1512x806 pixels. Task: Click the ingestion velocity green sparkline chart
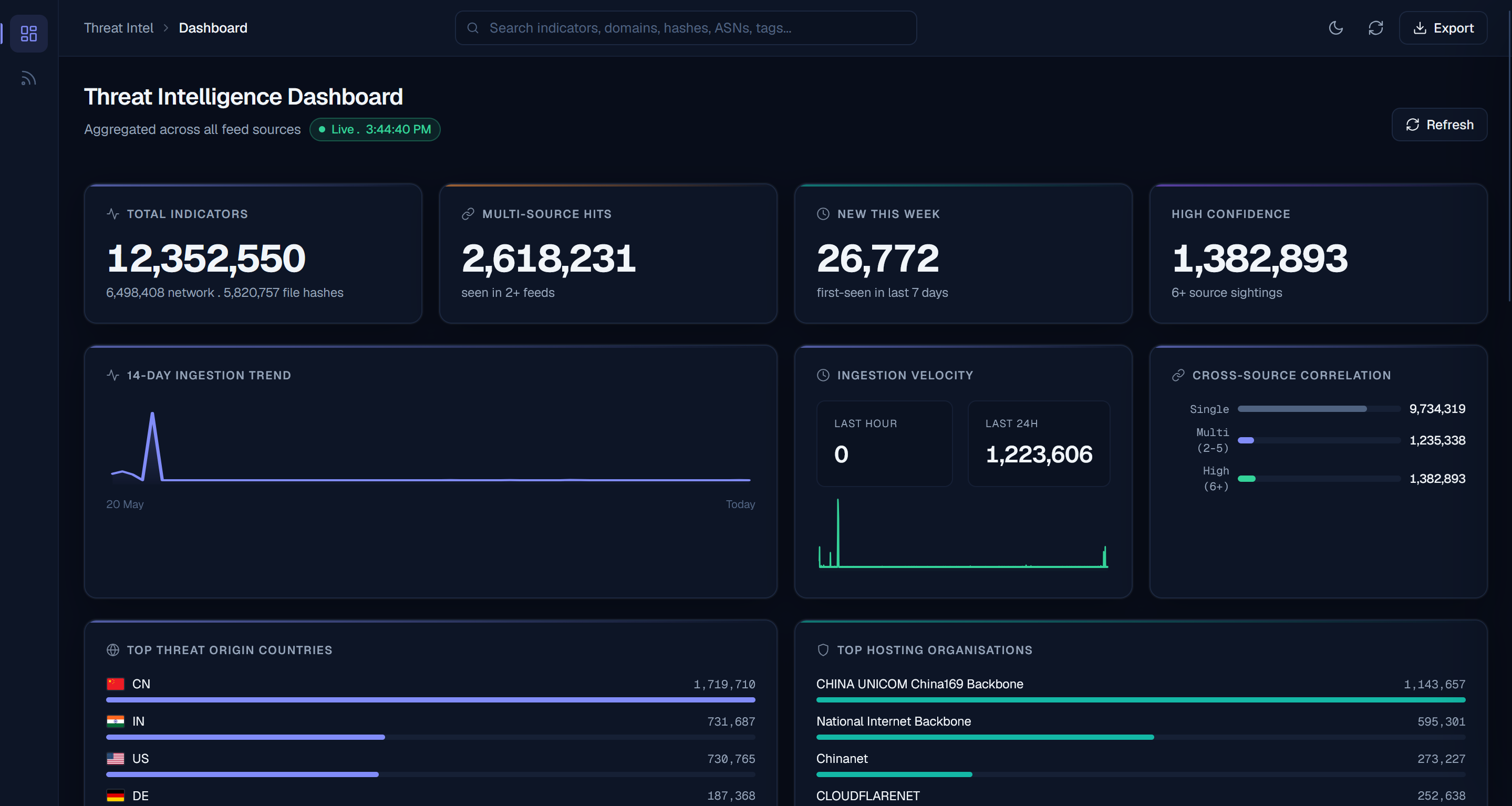click(x=963, y=533)
